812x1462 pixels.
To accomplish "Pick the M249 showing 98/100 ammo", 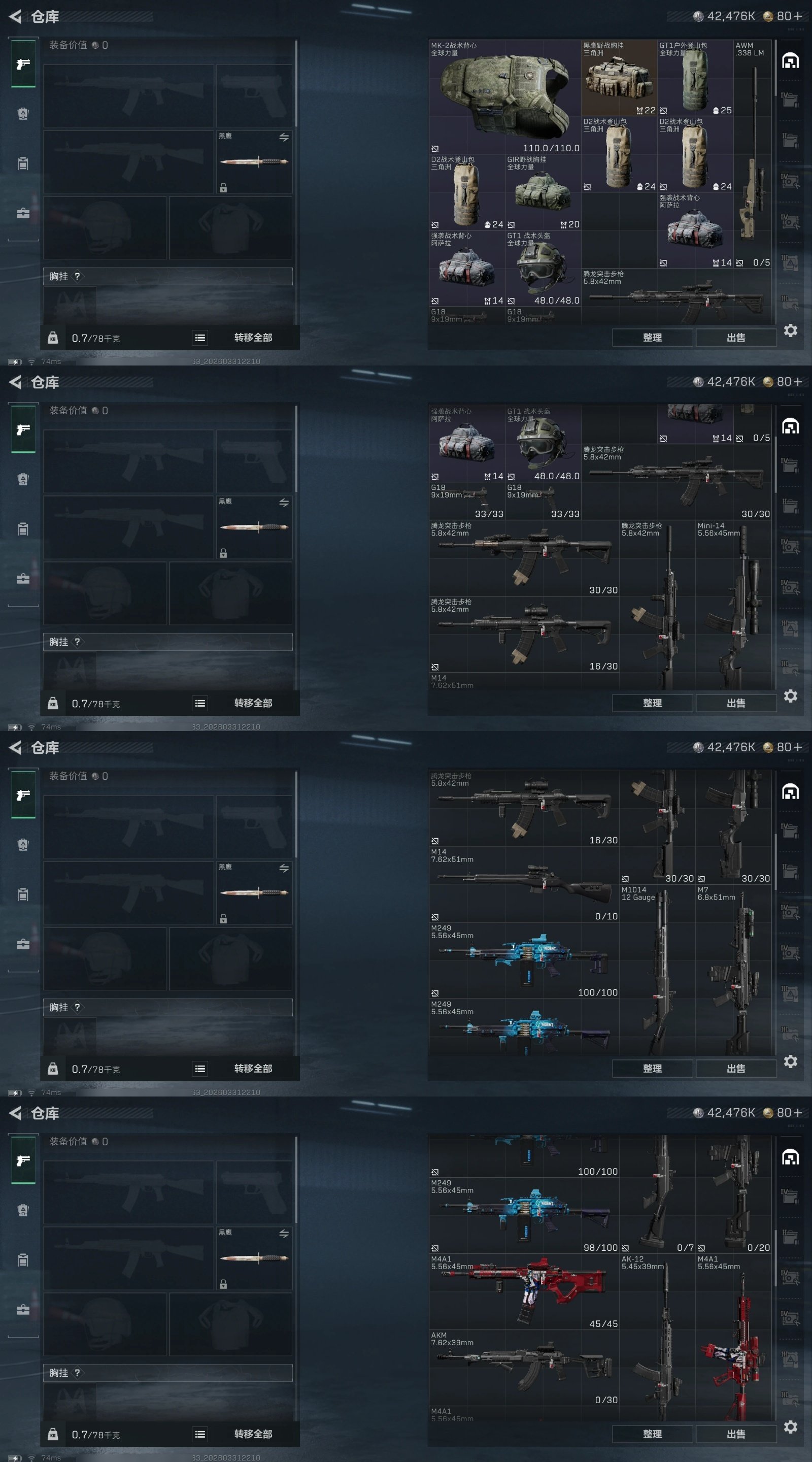I will click(524, 1215).
